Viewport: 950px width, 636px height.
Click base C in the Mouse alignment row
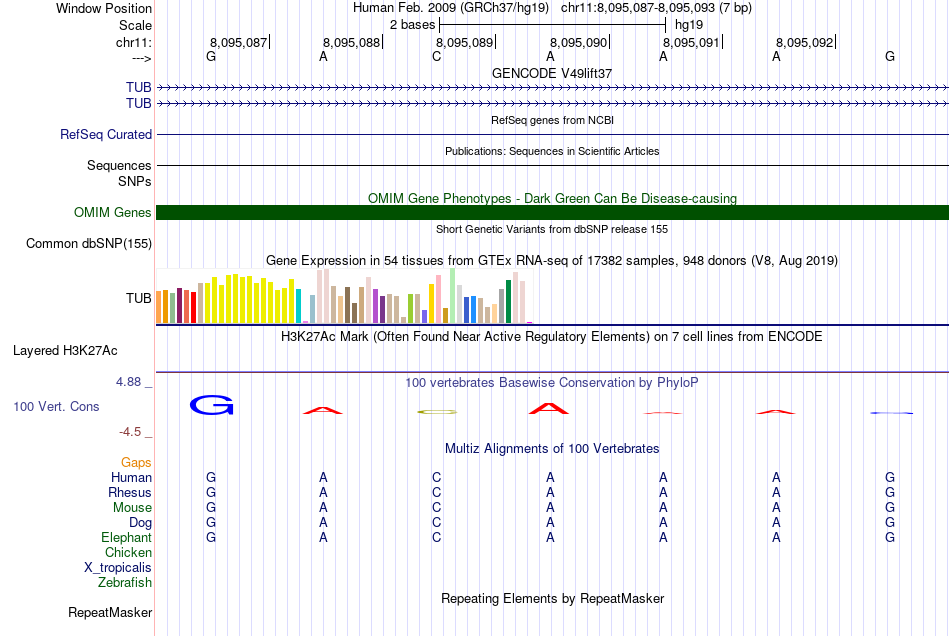pyautogui.click(x=437, y=507)
